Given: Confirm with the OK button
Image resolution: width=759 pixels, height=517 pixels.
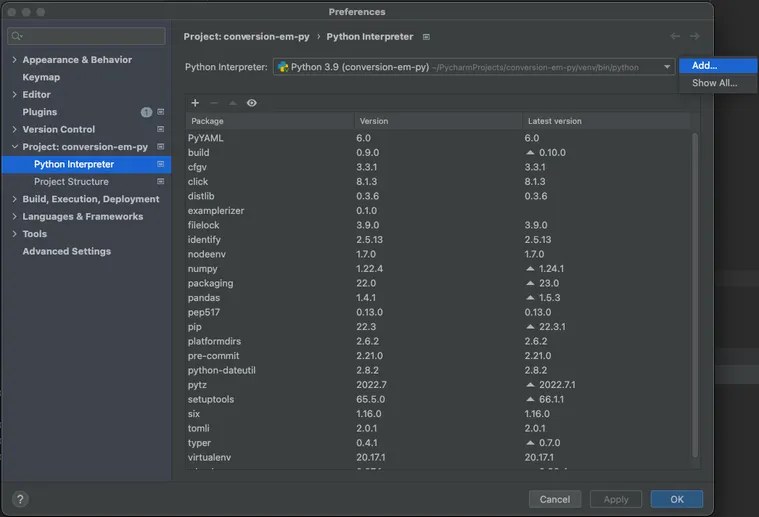Looking at the screenshot, I should click(677, 499).
